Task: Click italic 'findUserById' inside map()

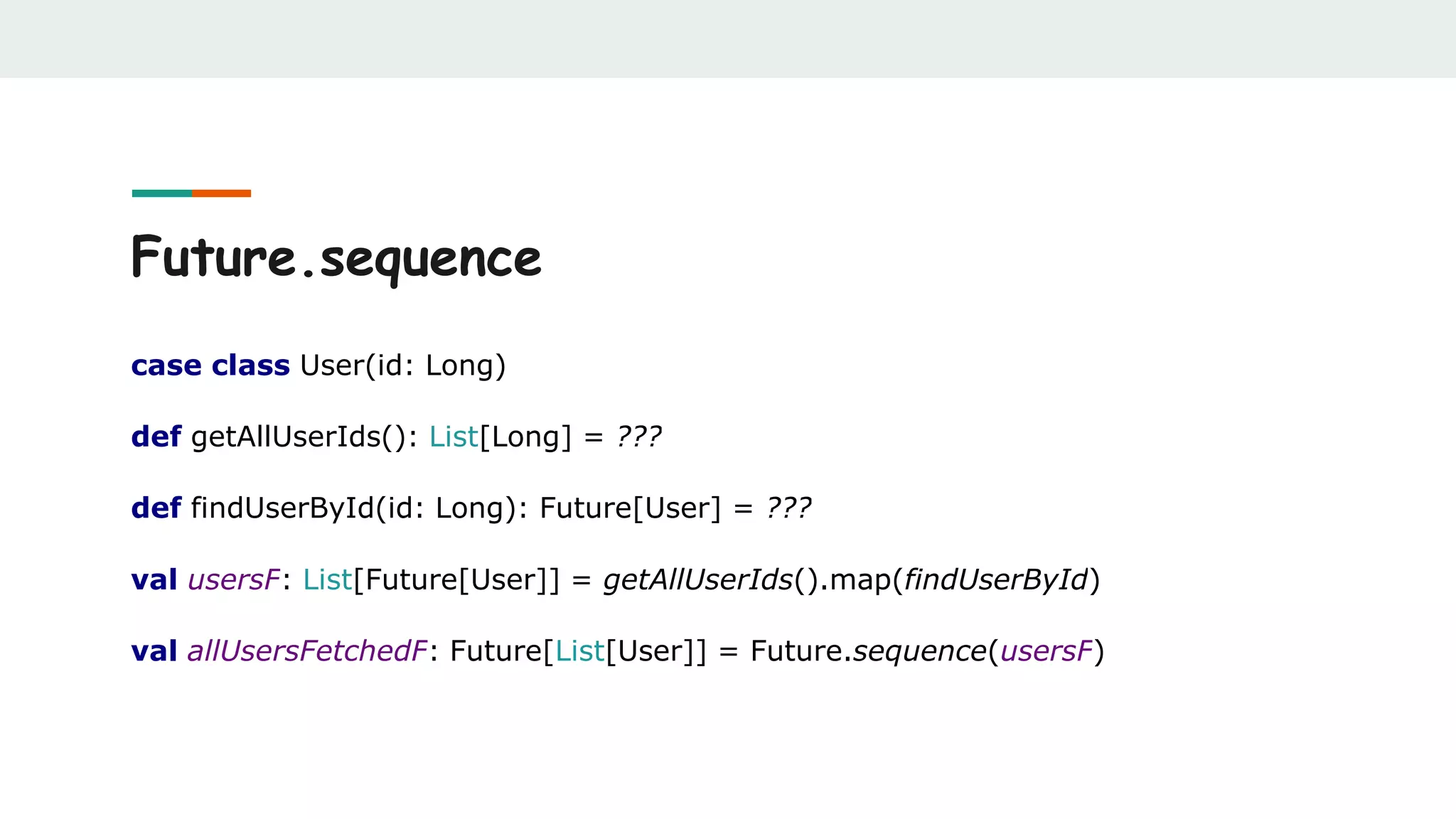Action: point(995,580)
